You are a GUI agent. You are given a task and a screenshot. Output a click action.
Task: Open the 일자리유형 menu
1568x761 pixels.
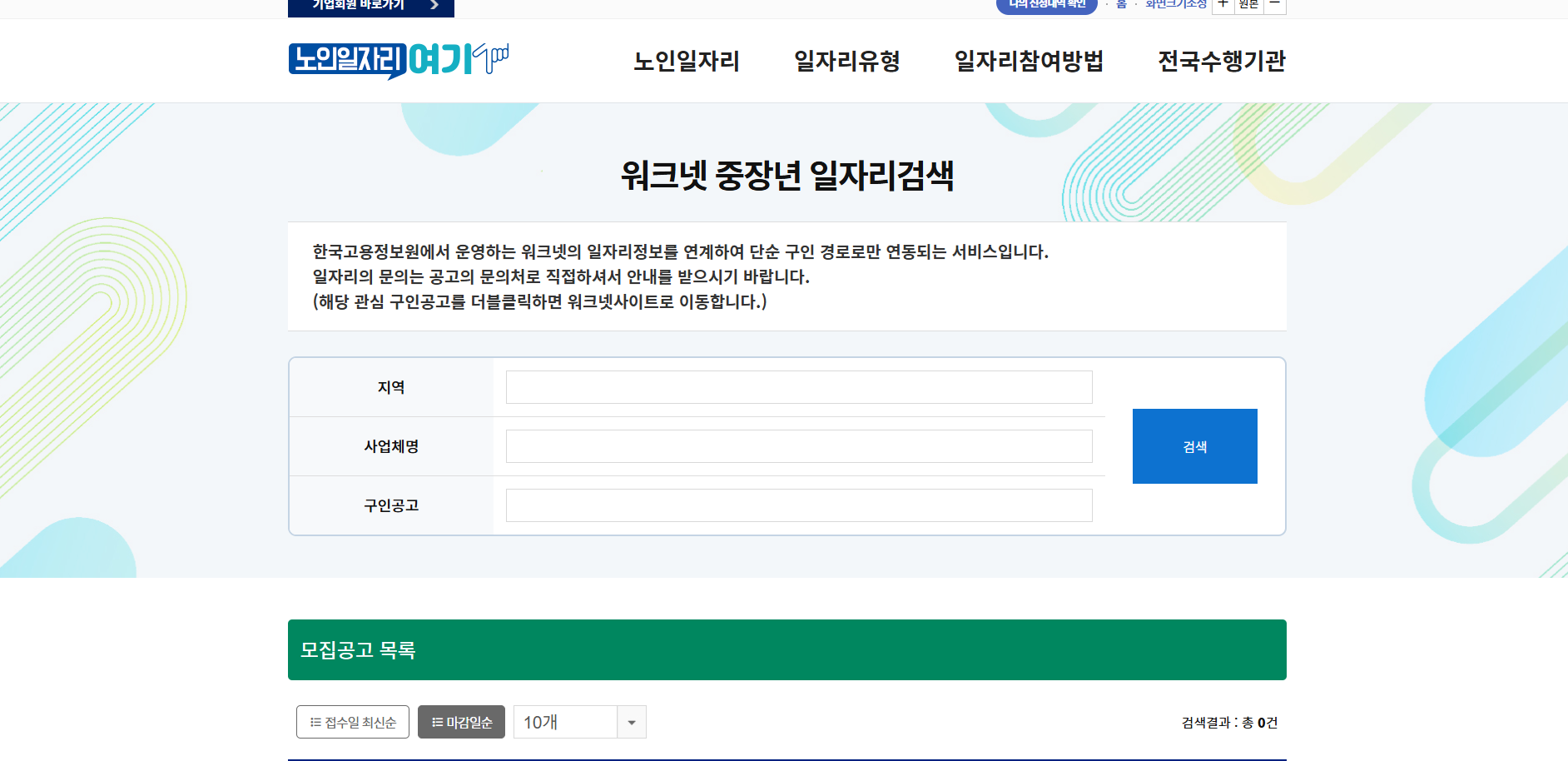[x=847, y=61]
